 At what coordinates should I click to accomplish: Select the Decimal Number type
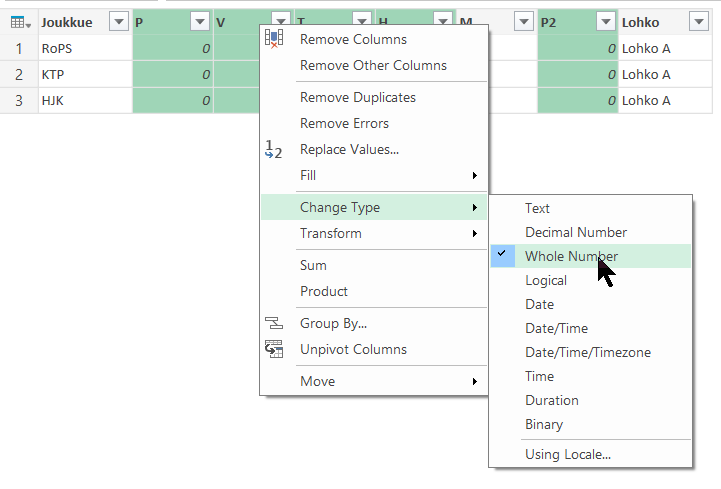coord(575,232)
